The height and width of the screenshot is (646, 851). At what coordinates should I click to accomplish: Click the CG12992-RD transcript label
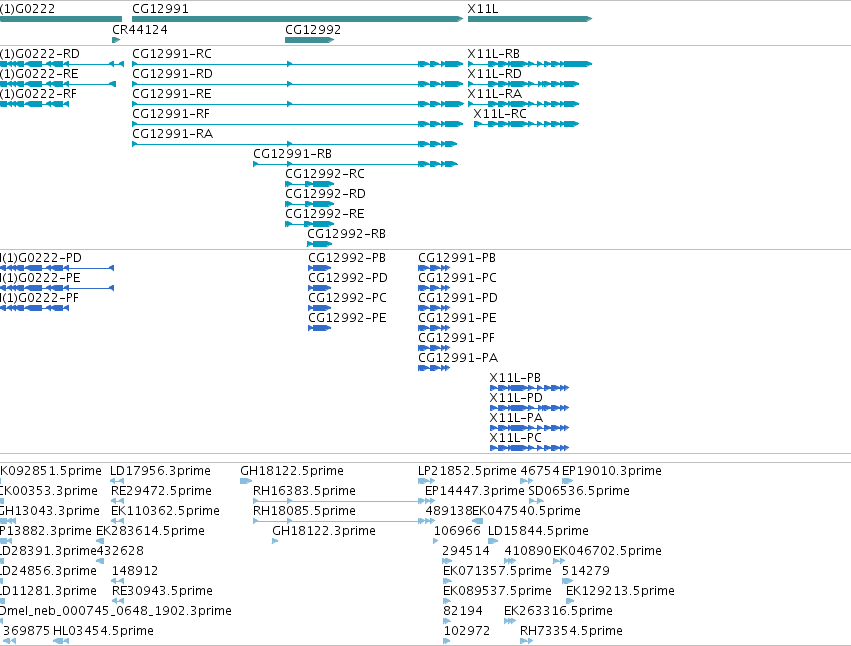click(326, 194)
